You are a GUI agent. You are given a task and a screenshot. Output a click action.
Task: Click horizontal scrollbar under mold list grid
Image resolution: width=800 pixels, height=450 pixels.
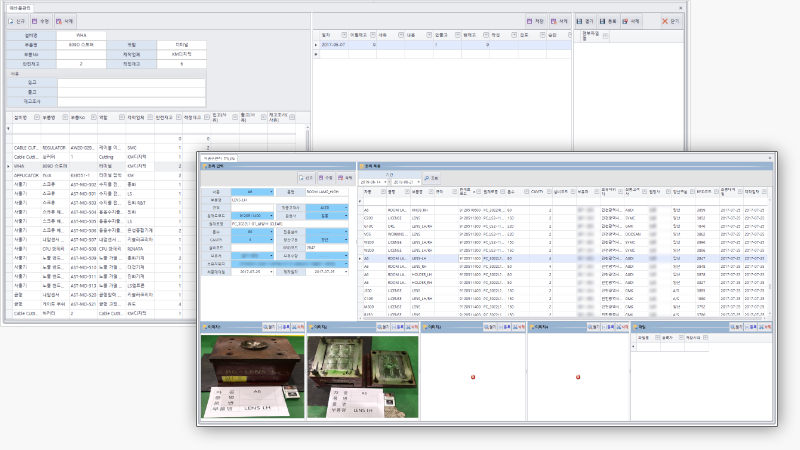click(x=564, y=317)
